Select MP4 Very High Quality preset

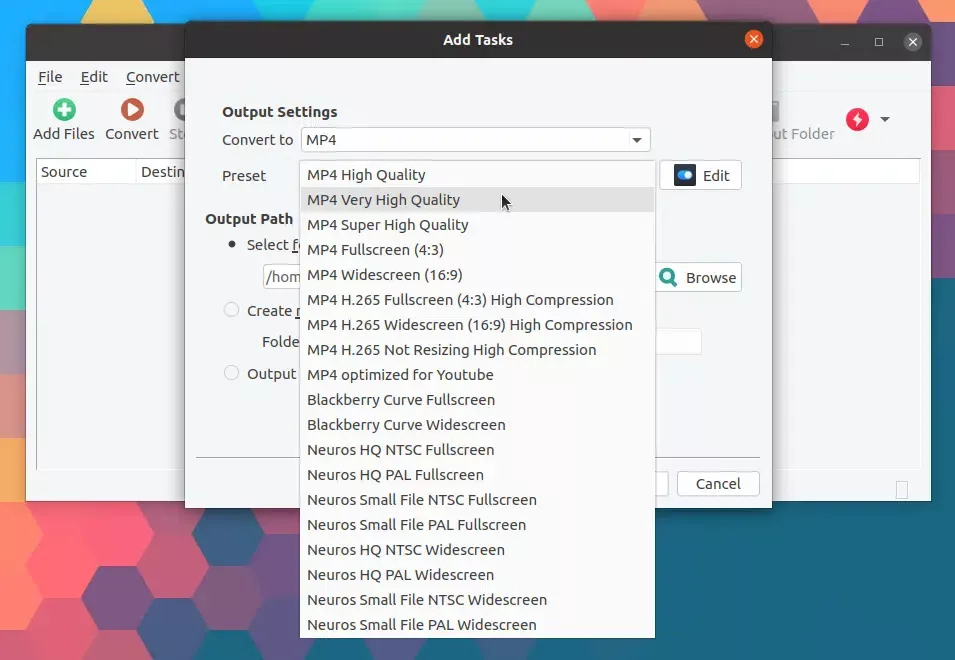click(x=384, y=200)
